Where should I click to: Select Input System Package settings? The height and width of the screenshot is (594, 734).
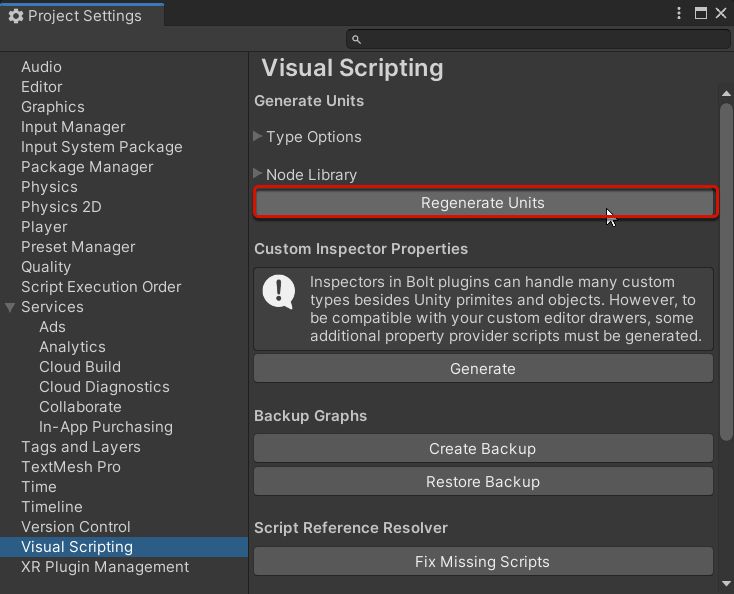click(x=102, y=147)
